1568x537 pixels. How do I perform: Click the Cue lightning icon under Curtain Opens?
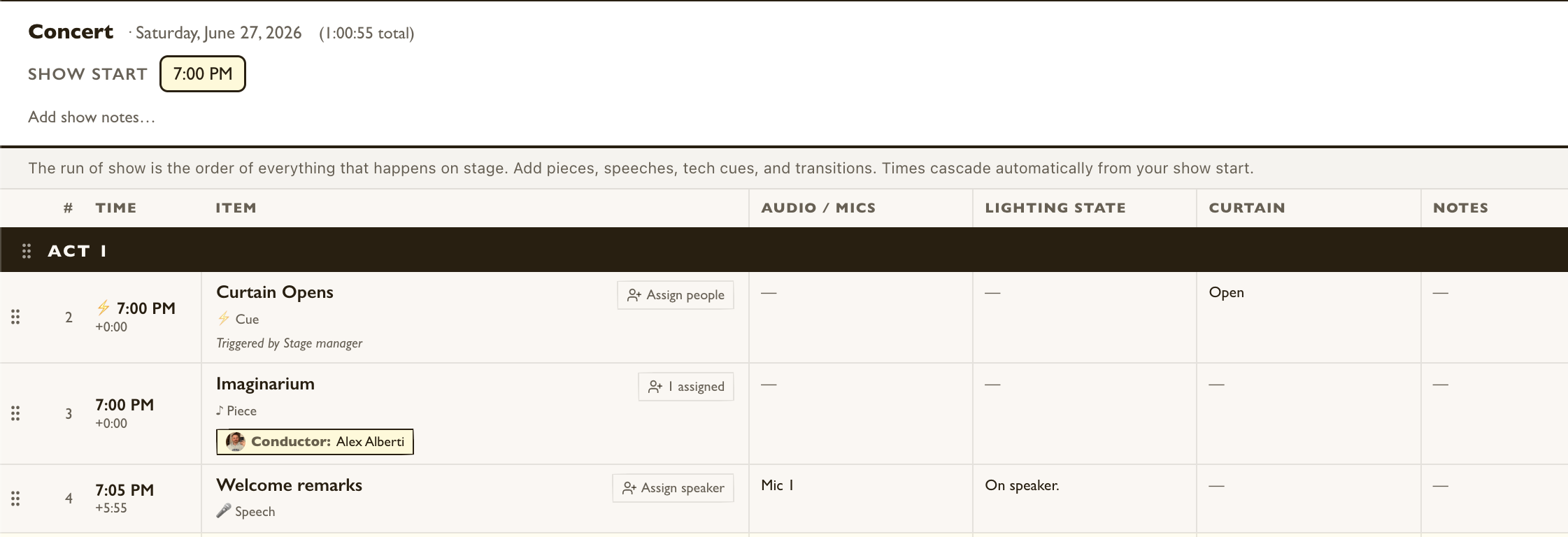click(224, 319)
